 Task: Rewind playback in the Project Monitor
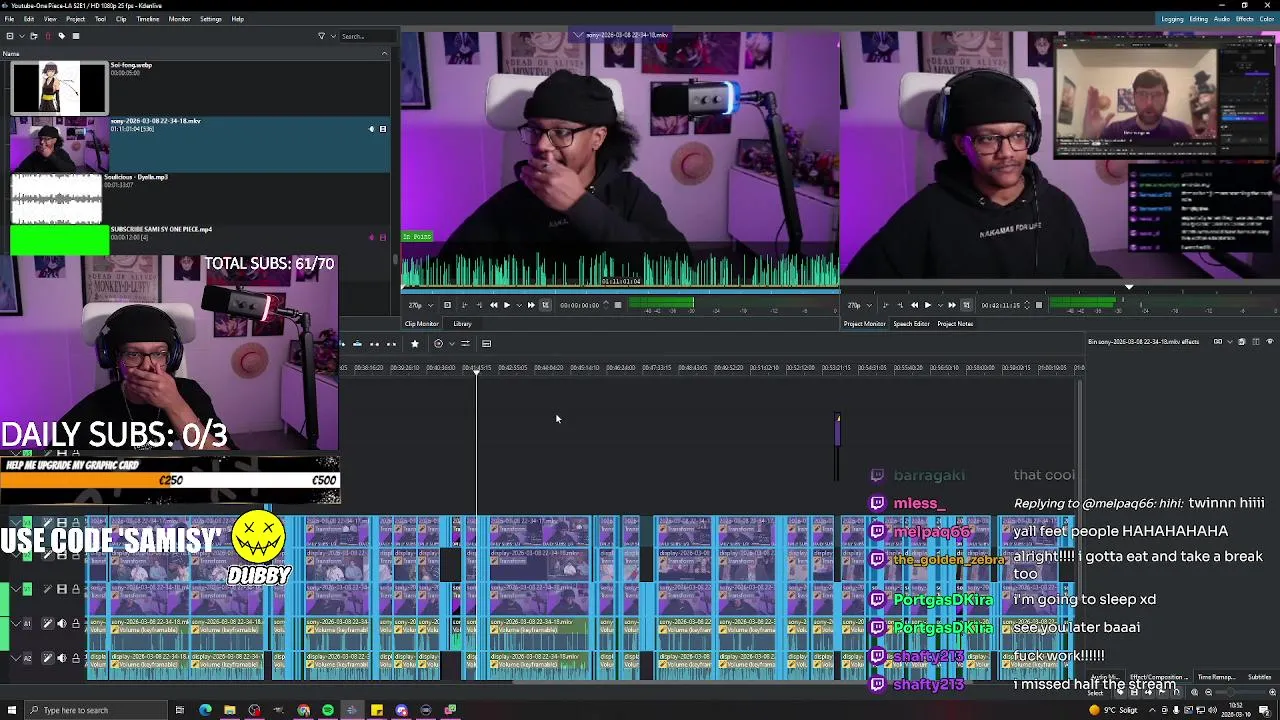(x=914, y=305)
